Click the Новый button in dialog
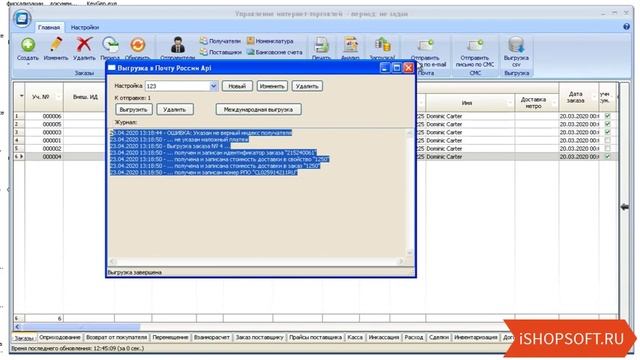 237,86
